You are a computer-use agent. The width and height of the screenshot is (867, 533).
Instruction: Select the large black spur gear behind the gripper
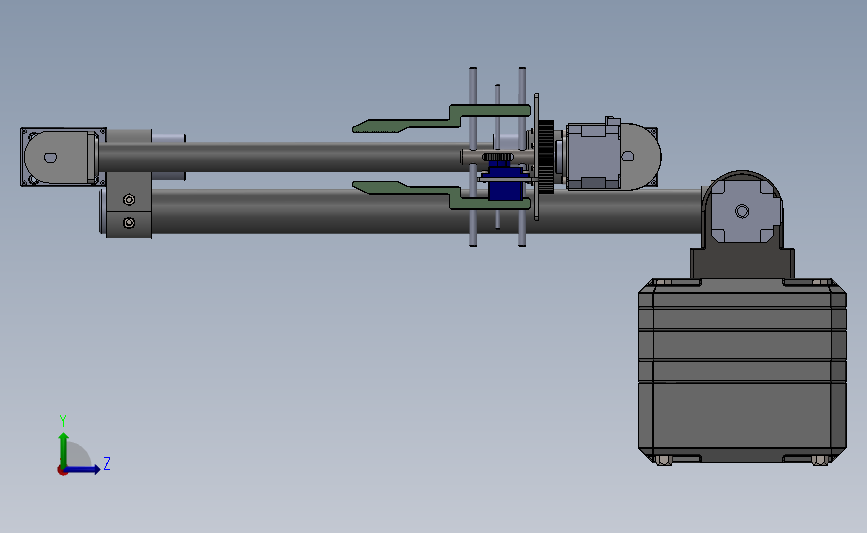pos(546,156)
